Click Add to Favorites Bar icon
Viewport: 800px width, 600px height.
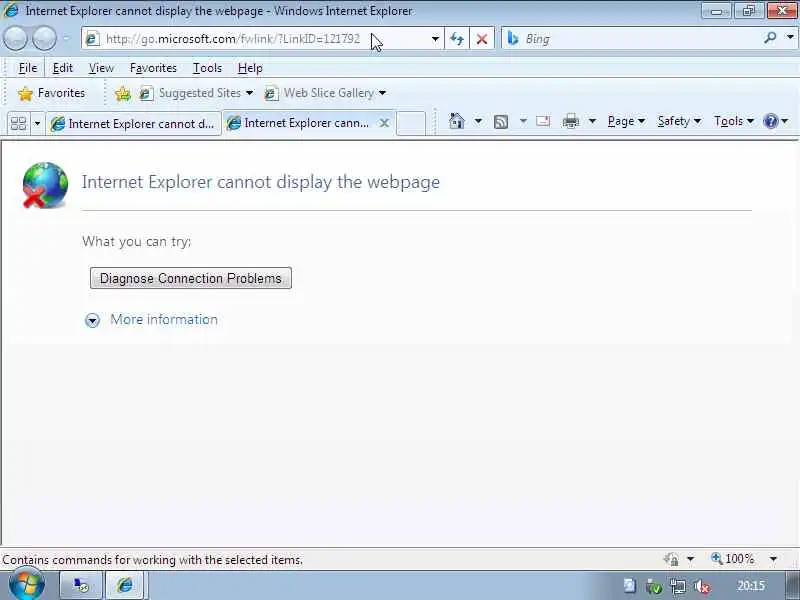pos(122,93)
